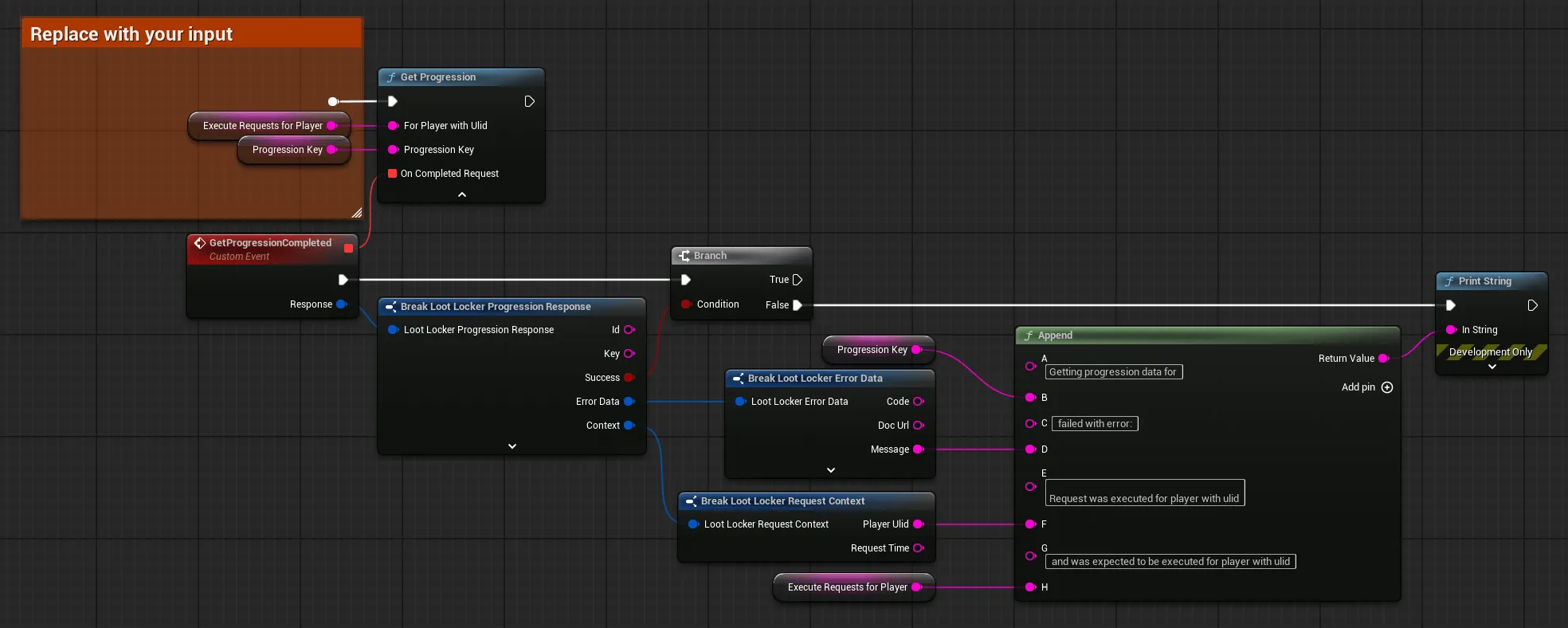The width and height of the screenshot is (1568, 628).
Task: Collapse the Get Progression node's advanced pins
Action: coord(462,194)
